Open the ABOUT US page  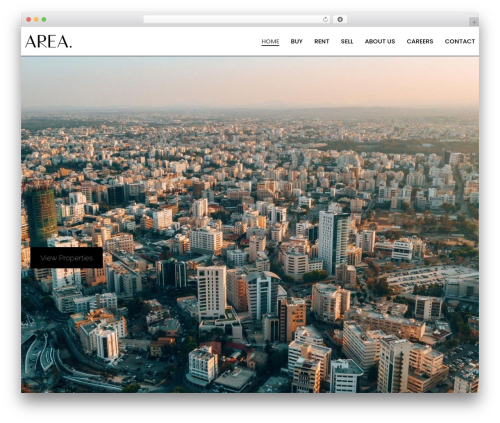(x=380, y=41)
